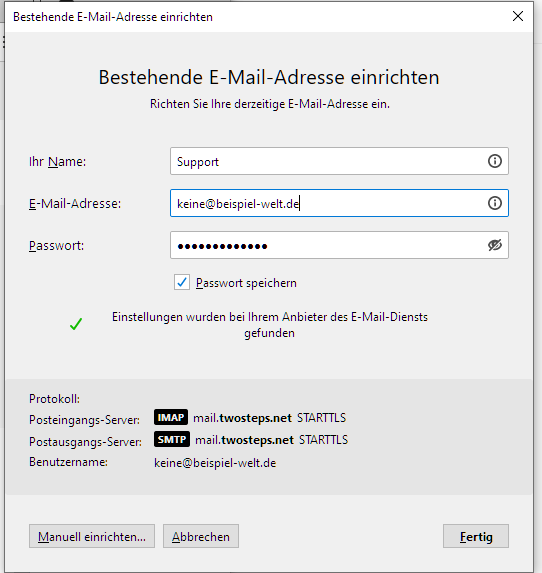Click into the E-Mail-Adresse input field
The width and height of the screenshot is (542, 573).
coord(339,203)
